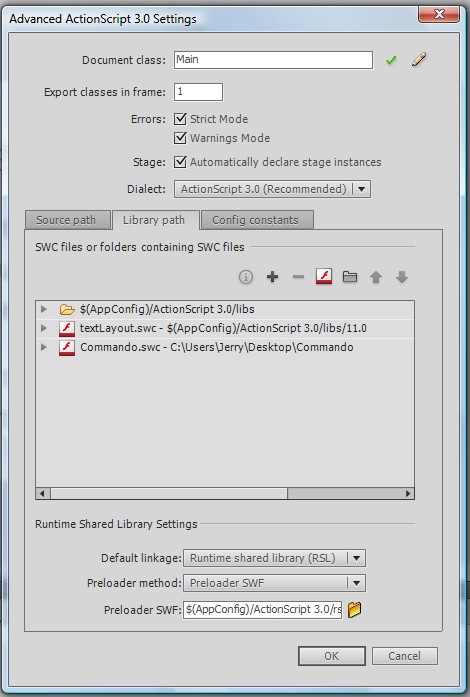Remove selected path with the minus icon
The height and width of the screenshot is (697, 470).
298,277
